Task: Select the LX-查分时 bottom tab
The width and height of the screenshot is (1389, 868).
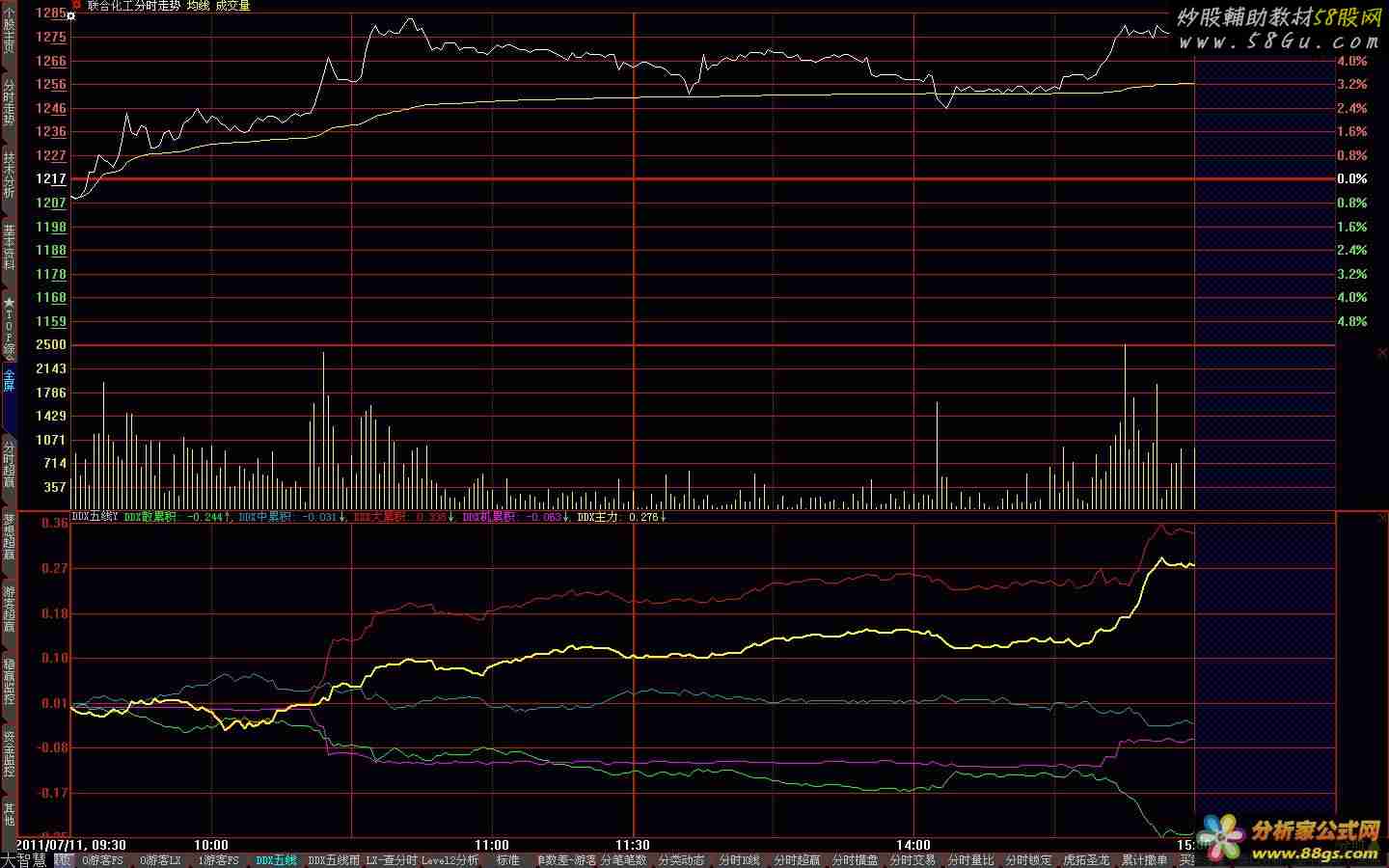Action: pos(393,860)
